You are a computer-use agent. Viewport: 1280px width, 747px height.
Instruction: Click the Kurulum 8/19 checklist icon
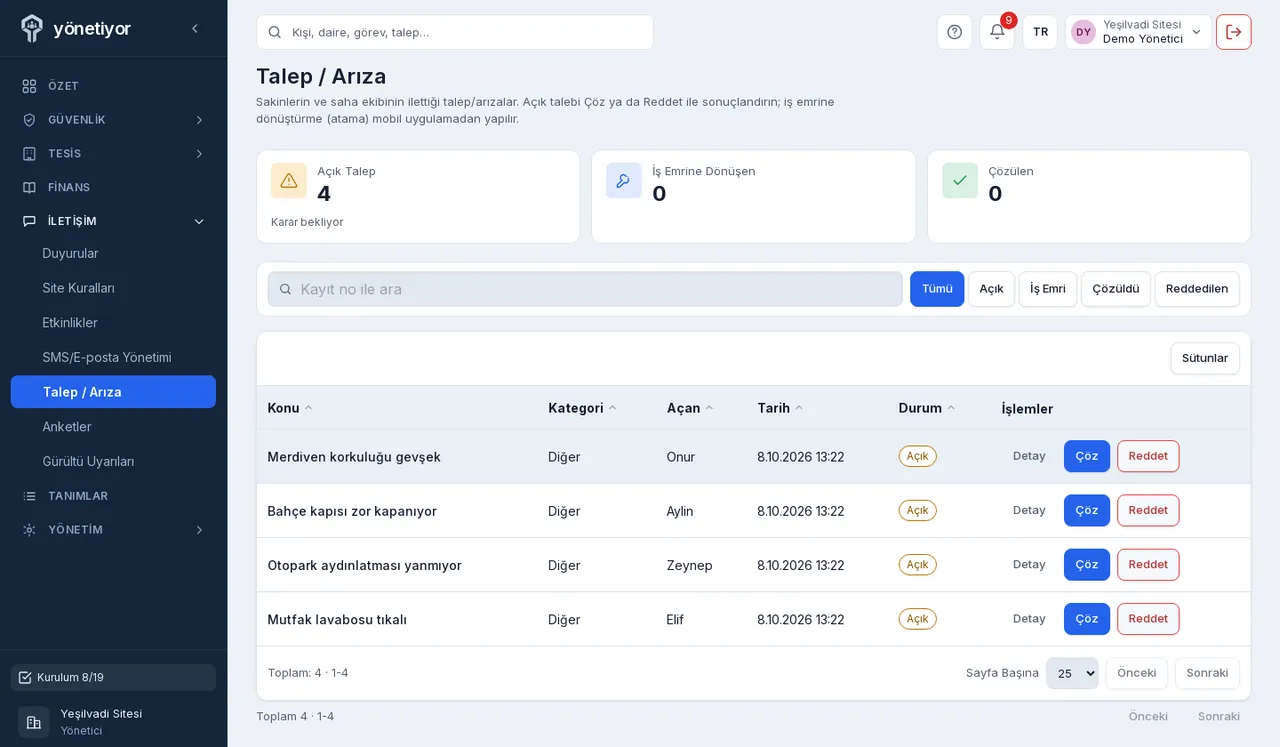[x=25, y=678]
